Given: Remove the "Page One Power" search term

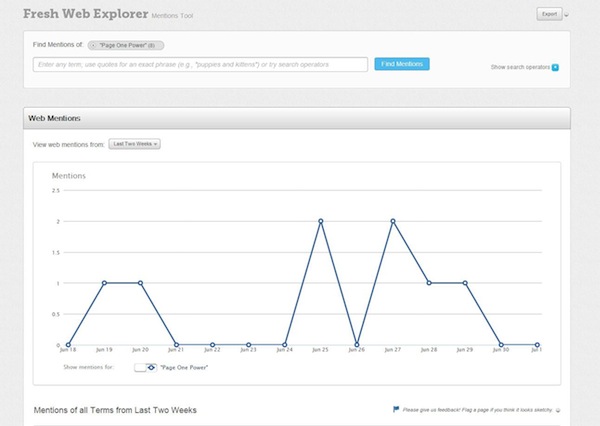Looking at the screenshot, I should [94, 46].
